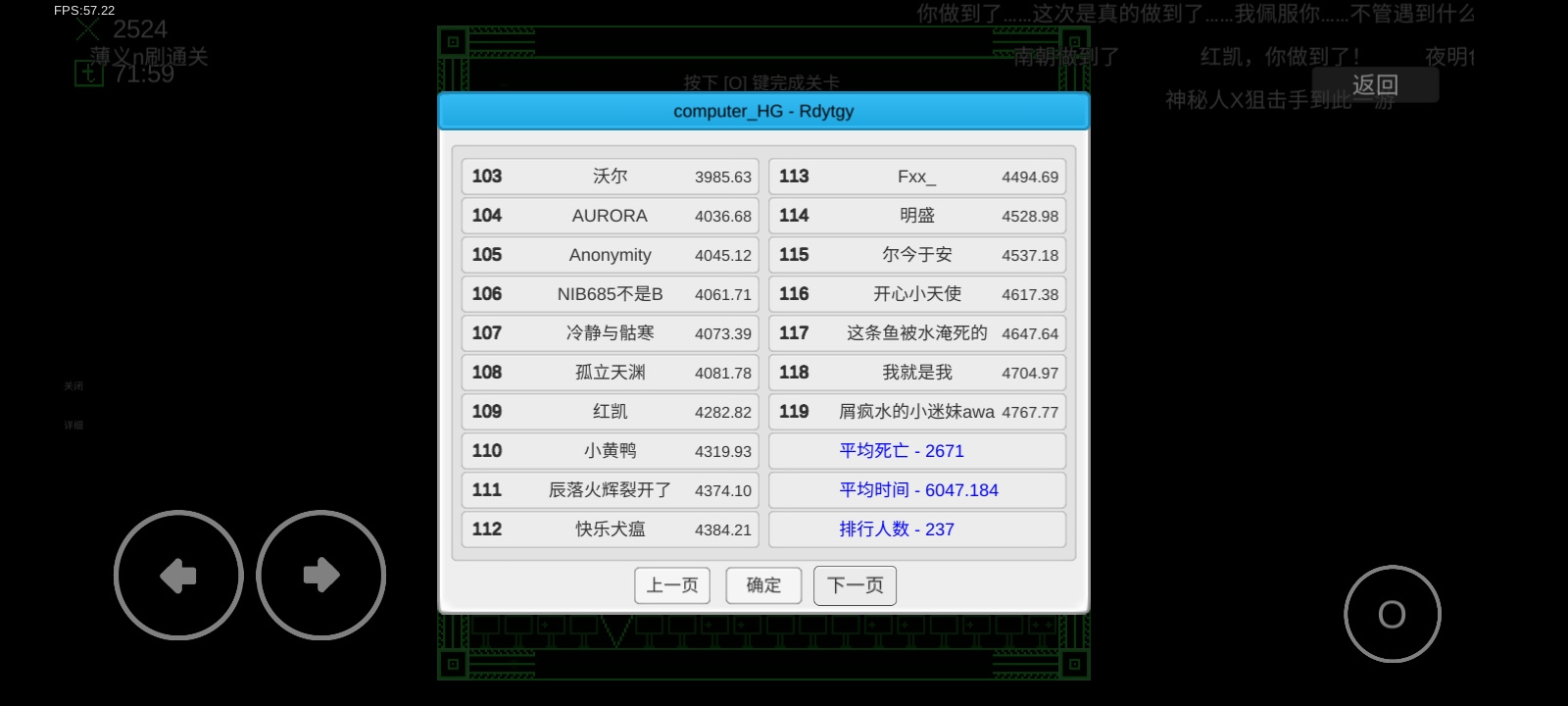Screen dimensions: 1568x706
Task: Go to next page with 下一页
Action: click(x=855, y=585)
